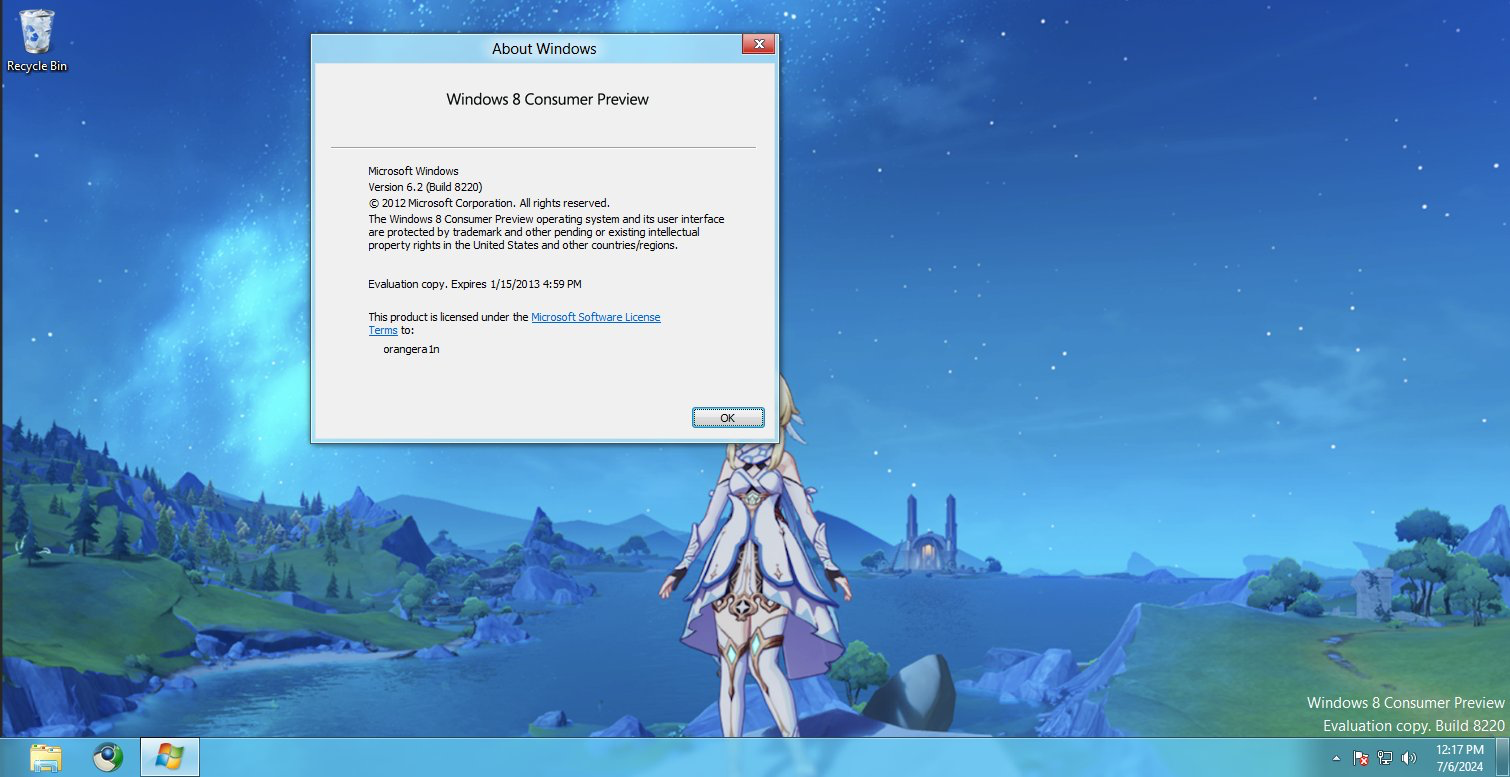Open File Explorer from the taskbar
This screenshot has height=777, width=1510.
(x=46, y=757)
